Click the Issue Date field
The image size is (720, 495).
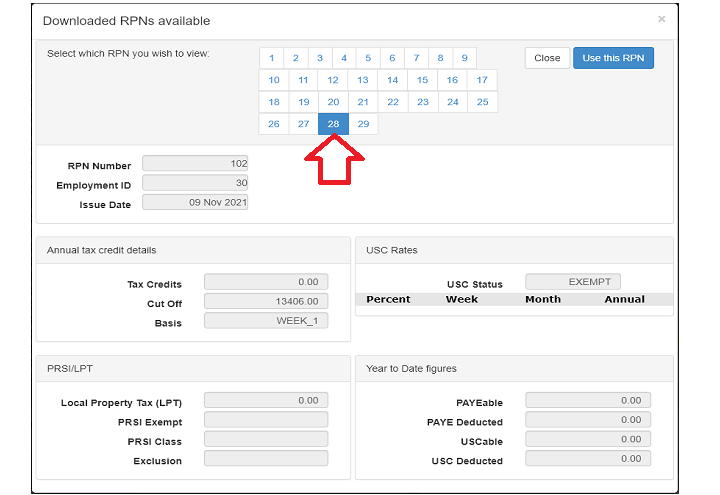(x=195, y=202)
